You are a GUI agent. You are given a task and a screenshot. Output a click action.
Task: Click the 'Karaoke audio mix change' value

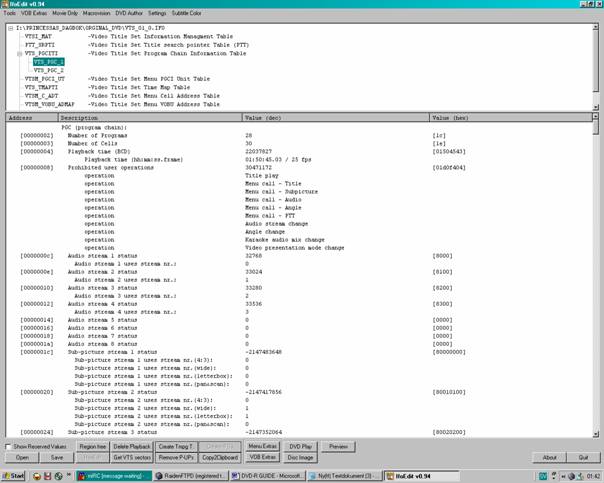pos(285,240)
